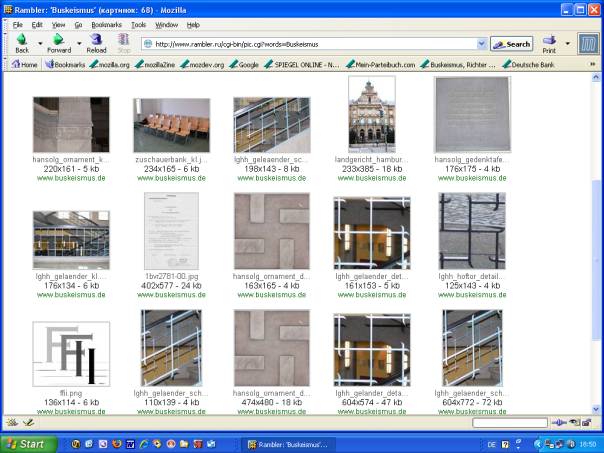
Task: Click the www.buskeismus.de link under zuschauerbank_kl
Action: coord(171,178)
